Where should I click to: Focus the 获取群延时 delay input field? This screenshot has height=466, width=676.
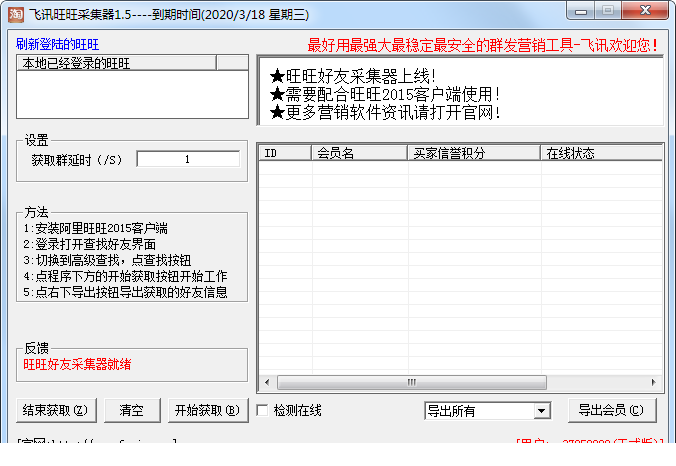[188, 159]
